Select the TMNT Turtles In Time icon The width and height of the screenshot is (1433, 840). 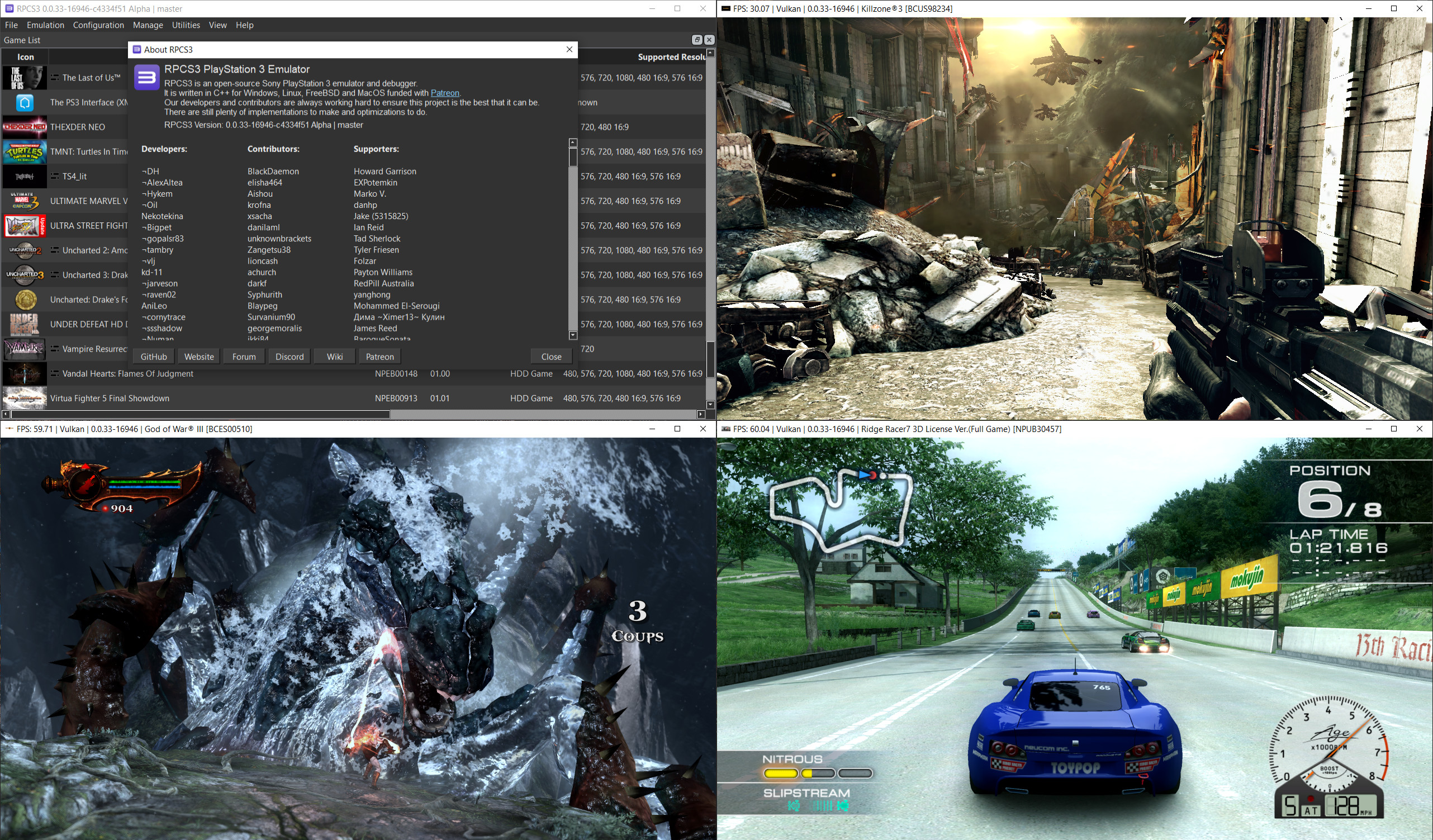[x=25, y=152]
